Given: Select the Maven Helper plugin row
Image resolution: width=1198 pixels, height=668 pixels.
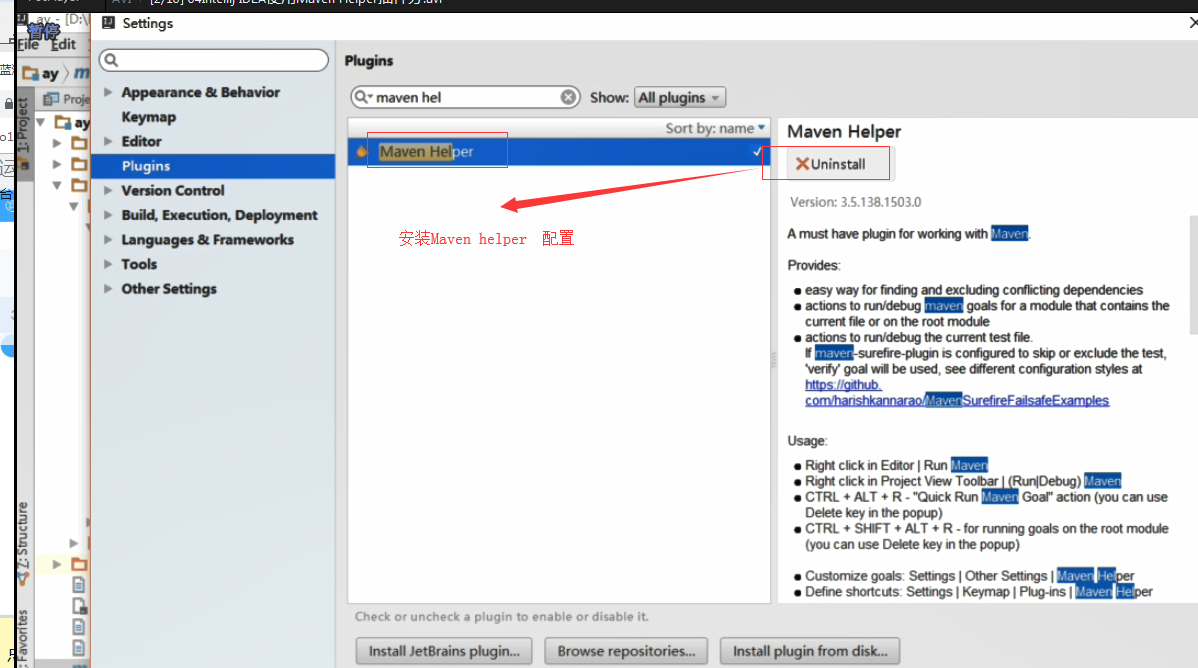Looking at the screenshot, I should [x=559, y=151].
